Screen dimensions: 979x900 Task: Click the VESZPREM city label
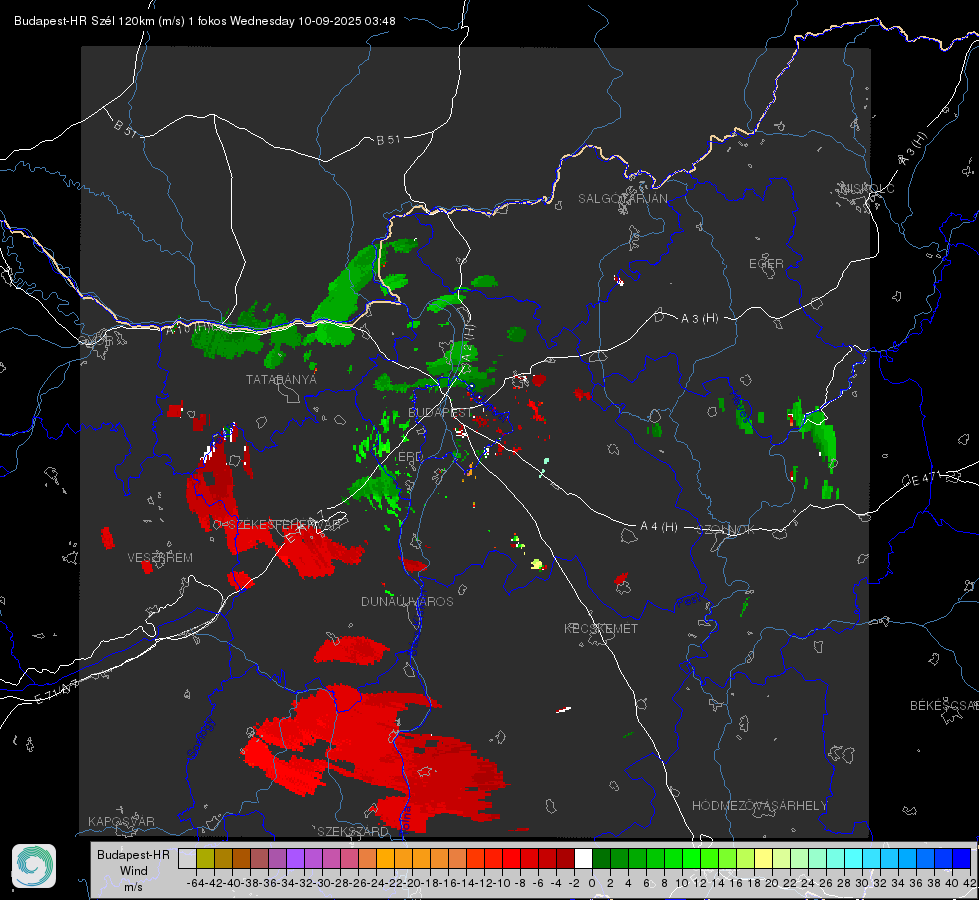(160, 557)
